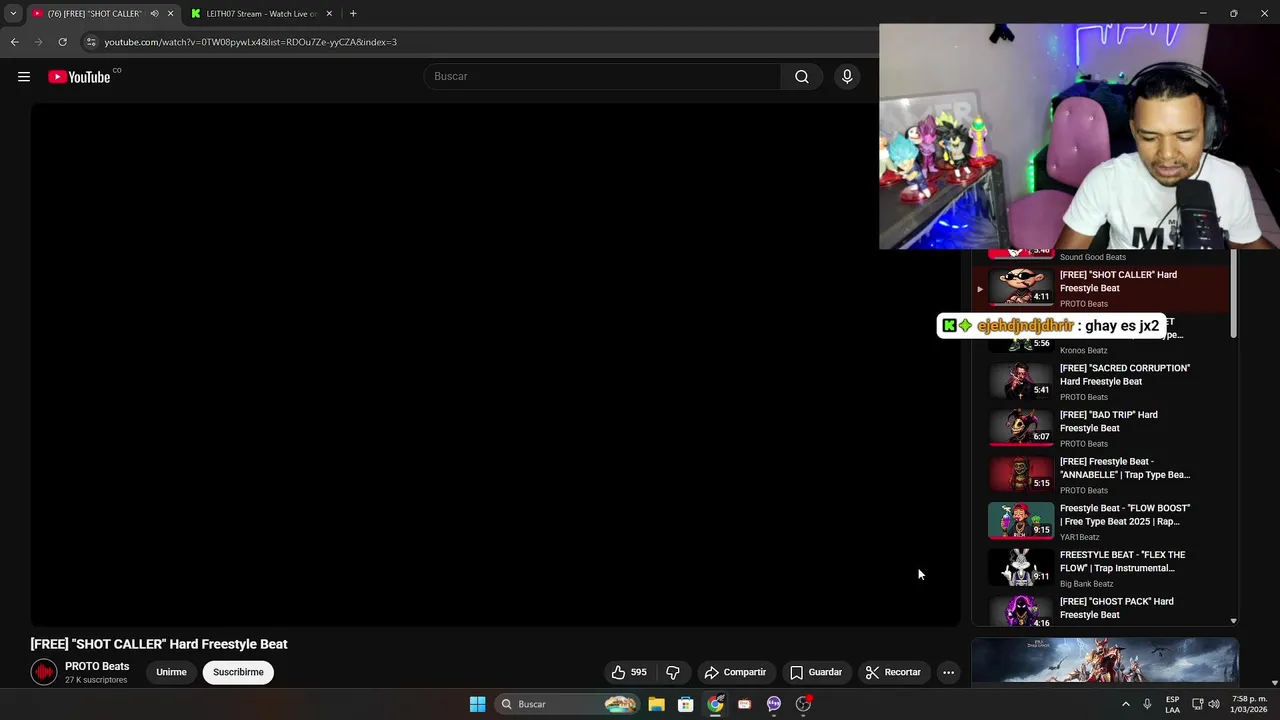Click the YAR1Beatz channel name
1280x720 pixels.
click(x=1079, y=537)
